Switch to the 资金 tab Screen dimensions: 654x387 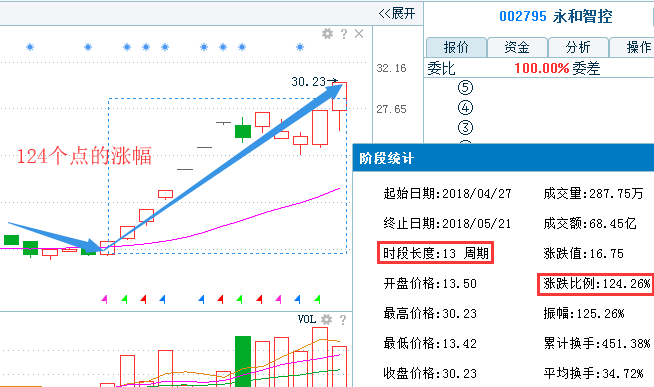click(x=517, y=47)
